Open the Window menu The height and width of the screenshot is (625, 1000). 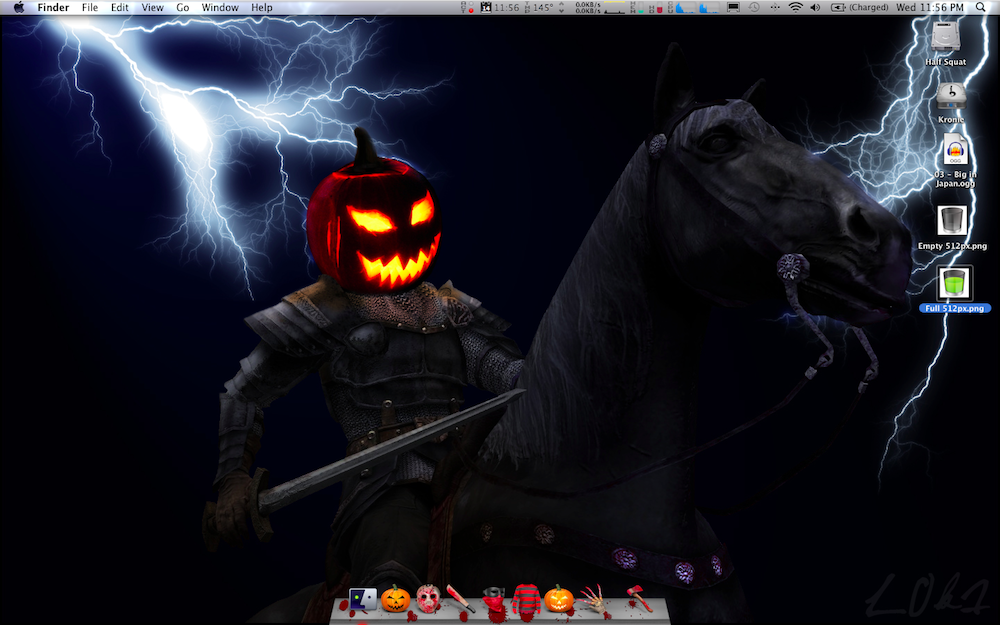click(x=220, y=8)
